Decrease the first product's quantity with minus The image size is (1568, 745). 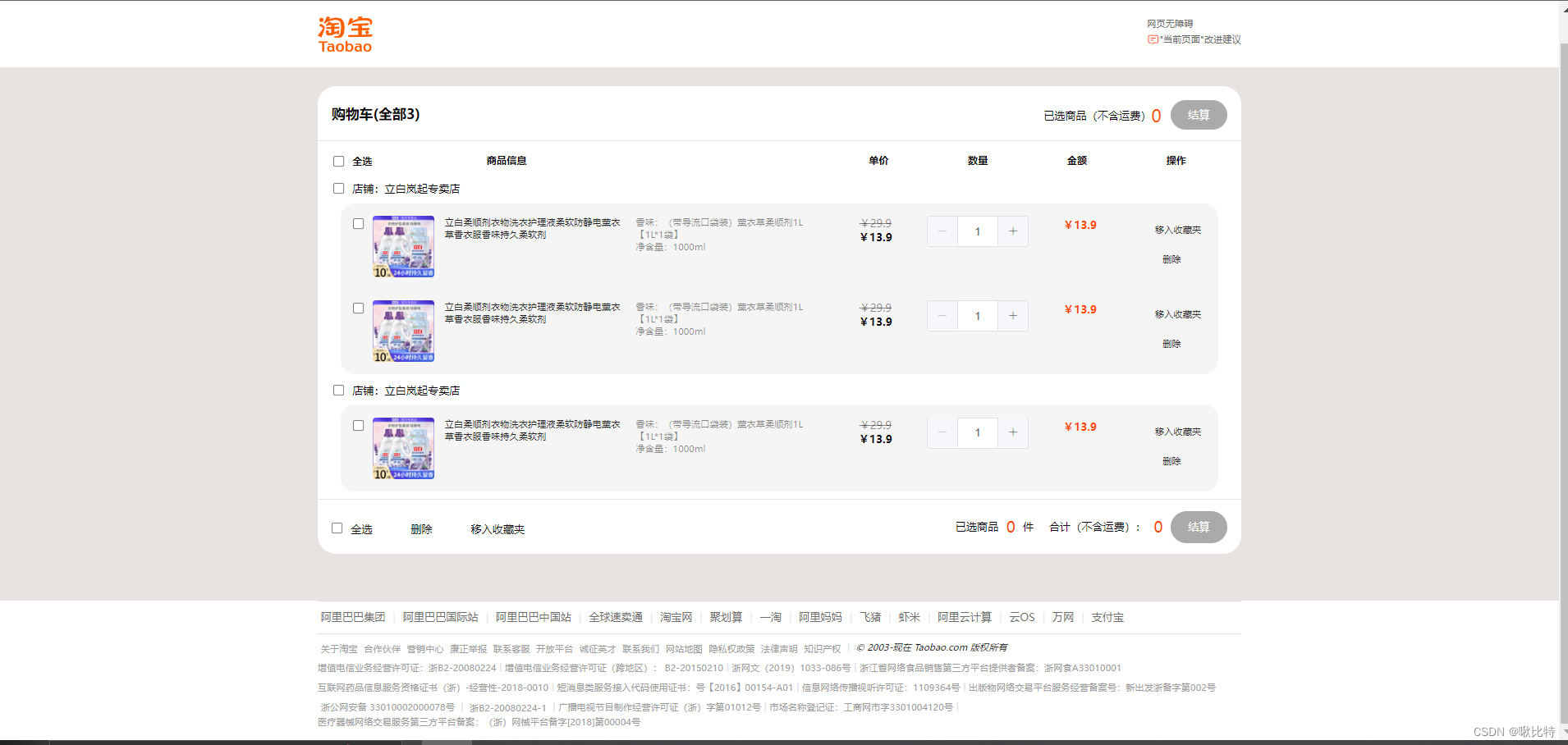pos(942,231)
